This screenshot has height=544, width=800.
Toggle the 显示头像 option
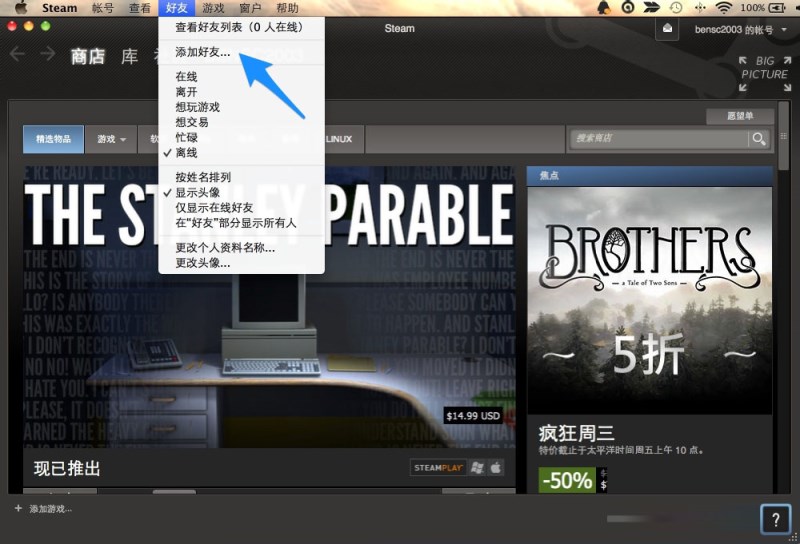(x=203, y=193)
